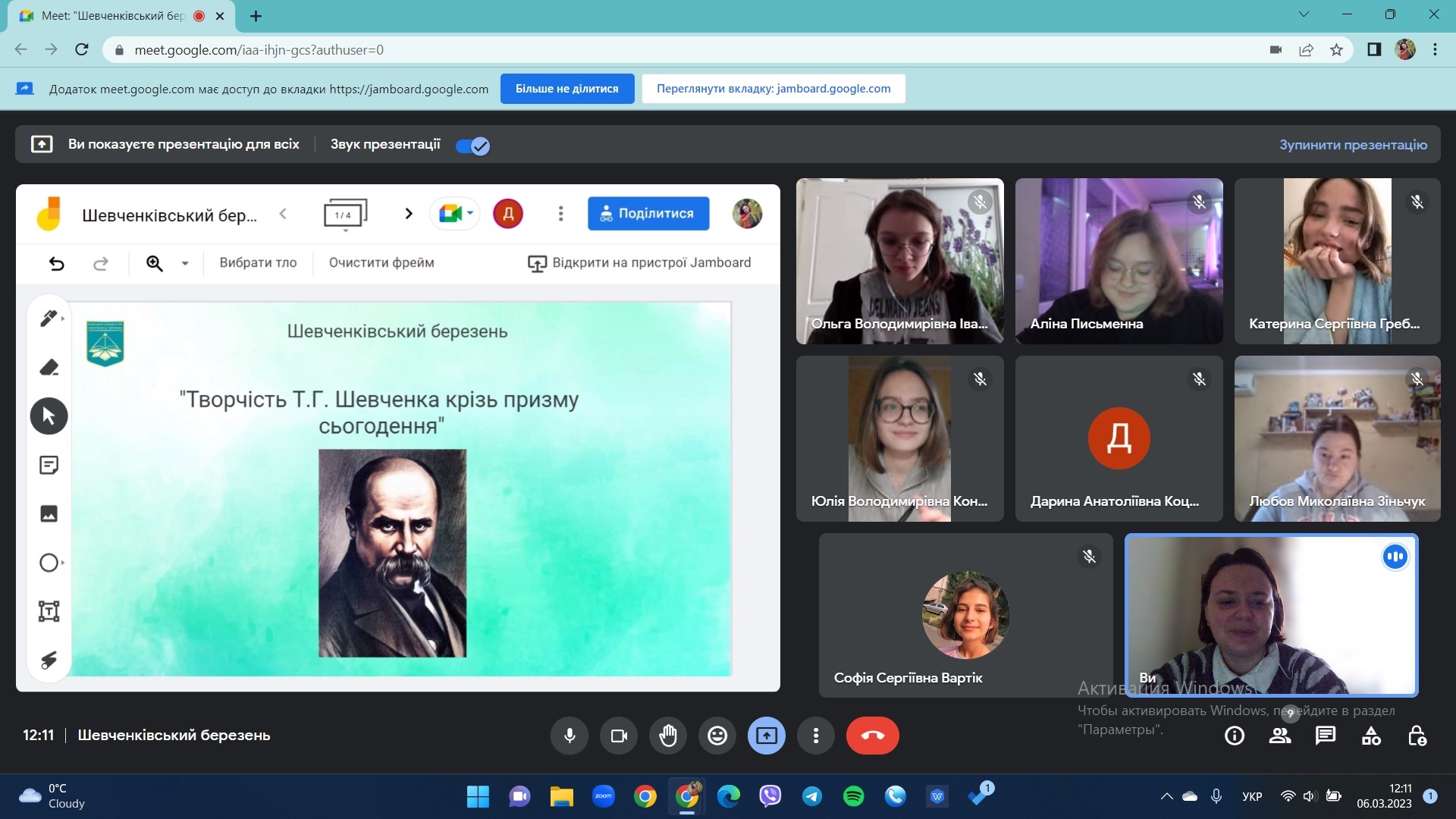Add a sticky note in Jamboard
The image size is (1456, 819).
point(49,465)
